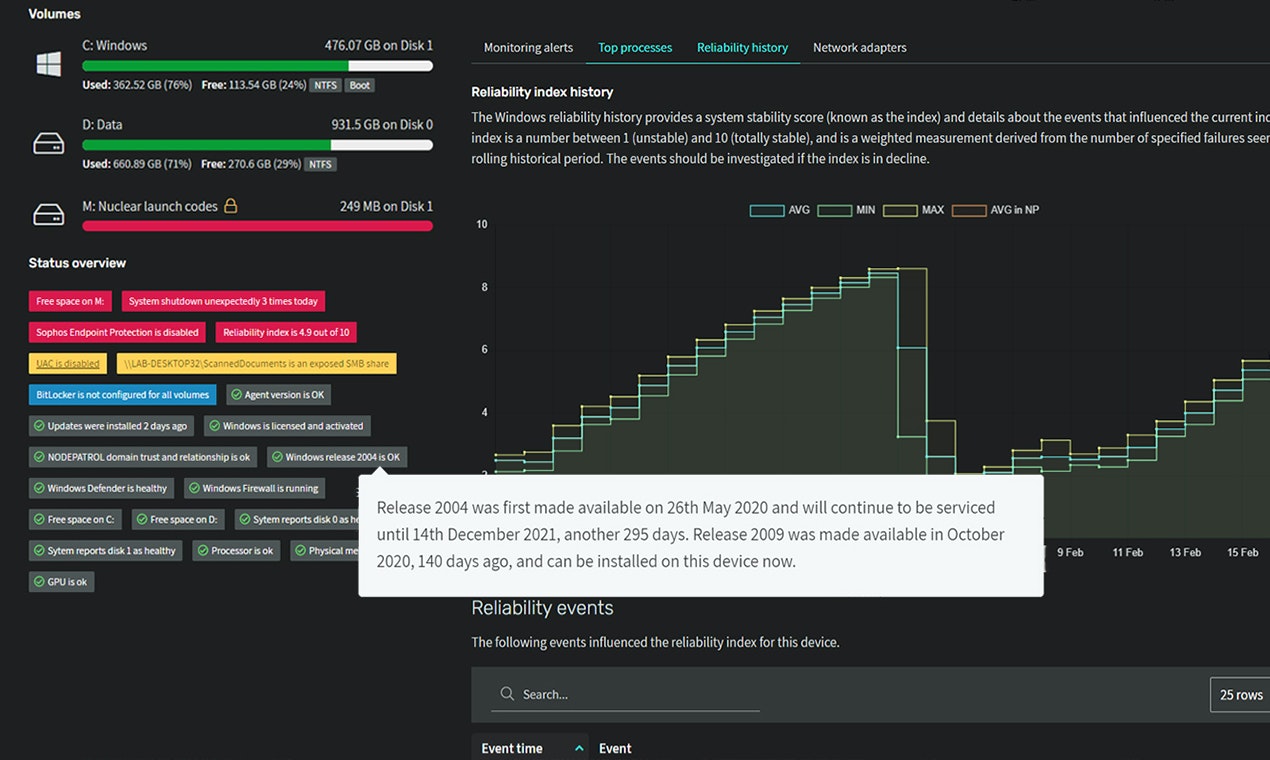Click the NTFS tag under D: Data
This screenshot has height=760, width=1270.
click(320, 164)
